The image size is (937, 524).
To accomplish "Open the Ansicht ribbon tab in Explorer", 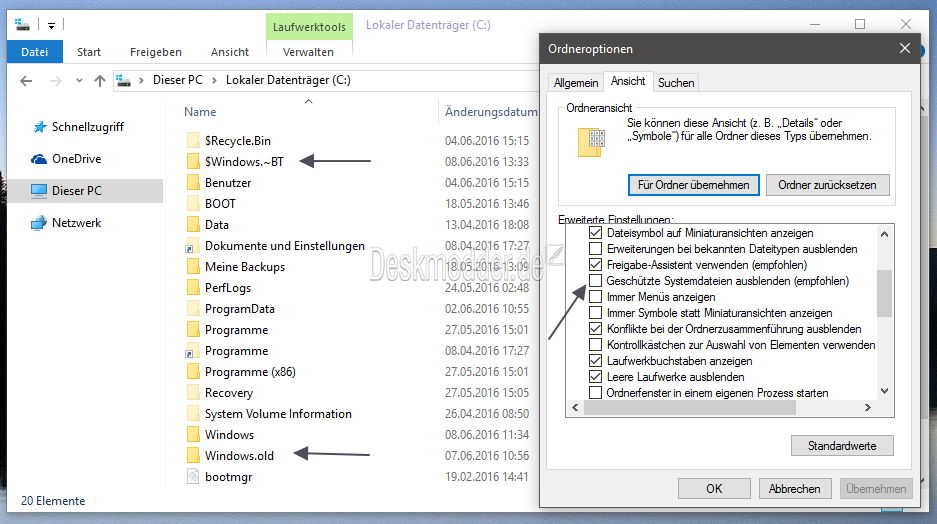I will coord(229,52).
